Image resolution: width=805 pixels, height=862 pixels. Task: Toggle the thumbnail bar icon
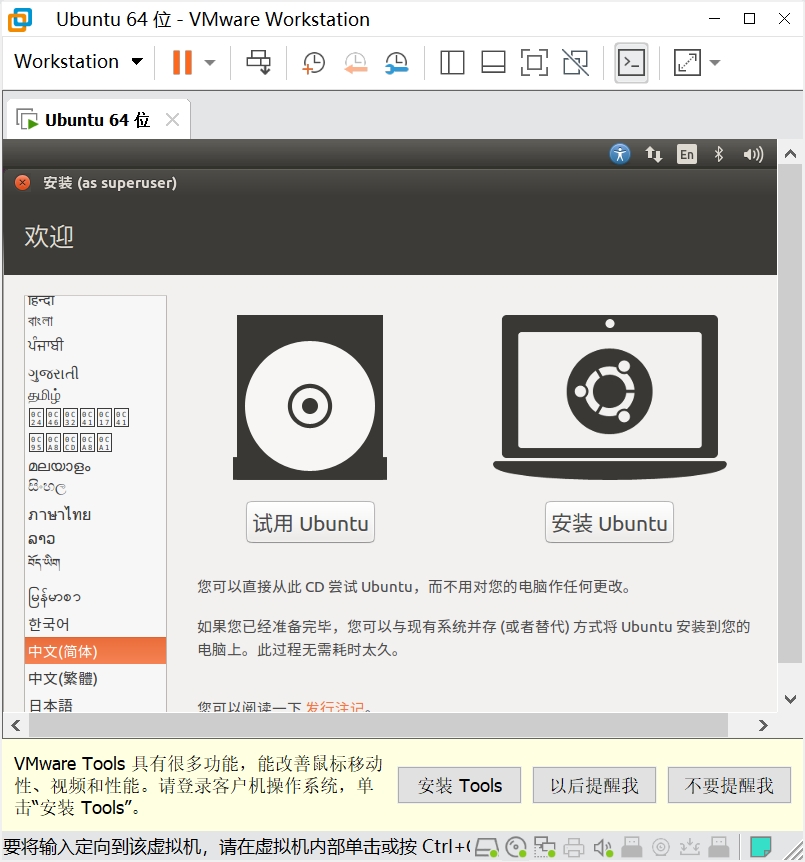pyautogui.click(x=493, y=62)
